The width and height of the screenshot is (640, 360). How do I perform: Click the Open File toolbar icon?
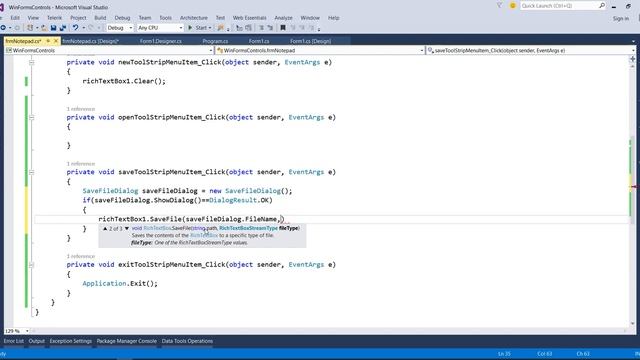point(43,28)
